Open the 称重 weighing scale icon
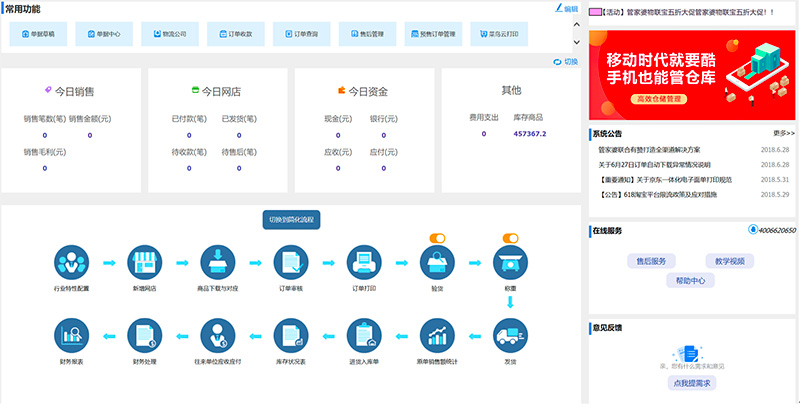Screen dimensions: 800x408 510,263
